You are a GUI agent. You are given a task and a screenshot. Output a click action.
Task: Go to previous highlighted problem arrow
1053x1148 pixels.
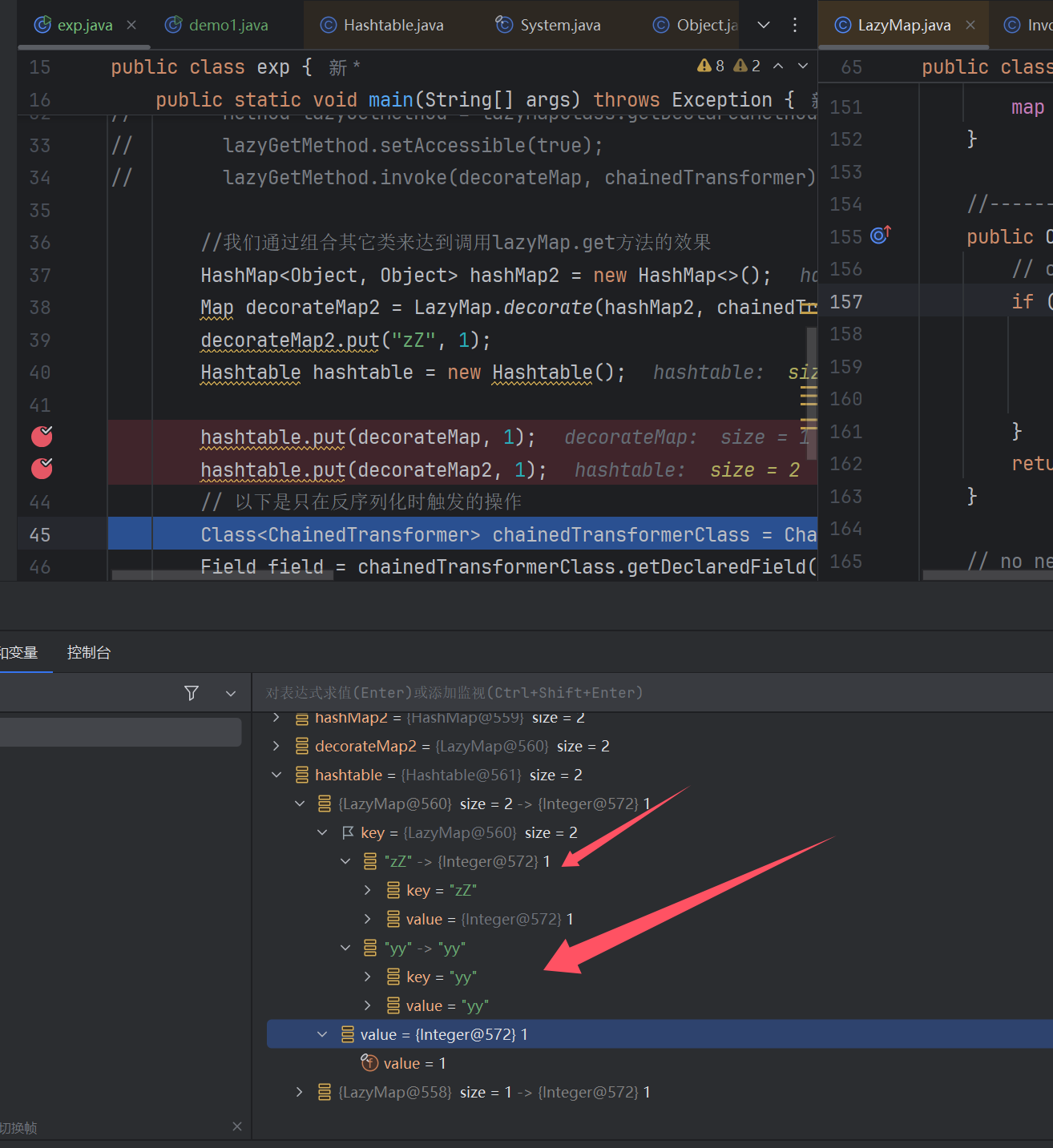778,66
